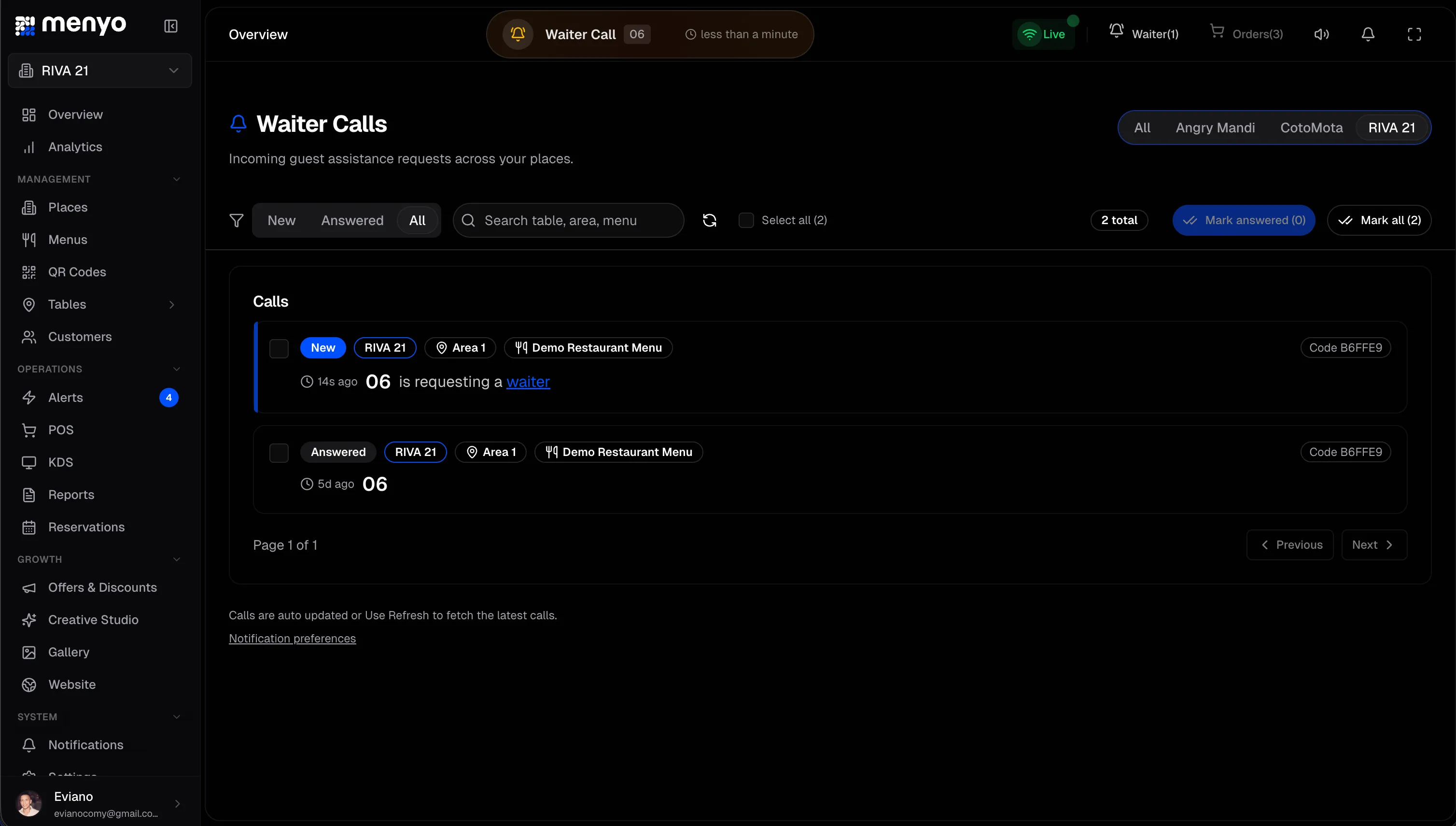The image size is (1456, 826).
Task: Enter fullscreen mode icon
Action: point(1414,34)
